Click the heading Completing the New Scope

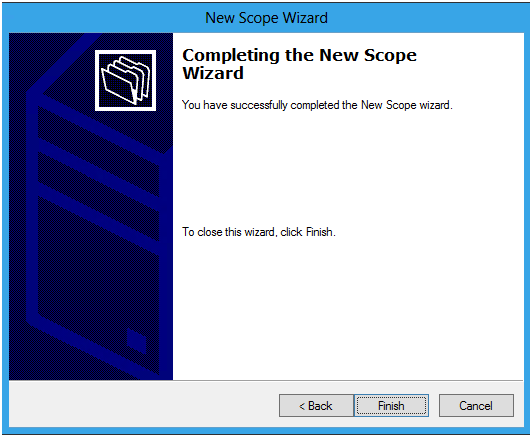coord(299,55)
